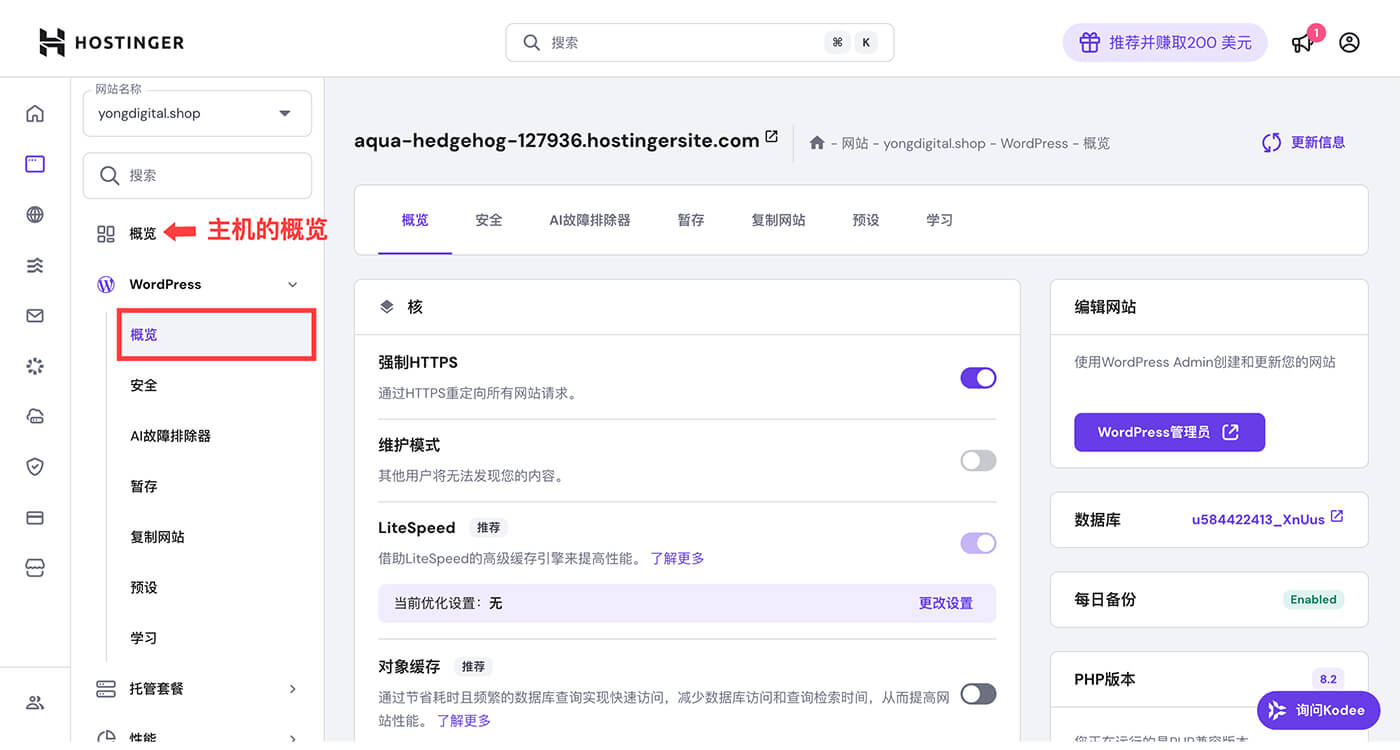Click the 8.2 PHP version badge

[1328, 679]
